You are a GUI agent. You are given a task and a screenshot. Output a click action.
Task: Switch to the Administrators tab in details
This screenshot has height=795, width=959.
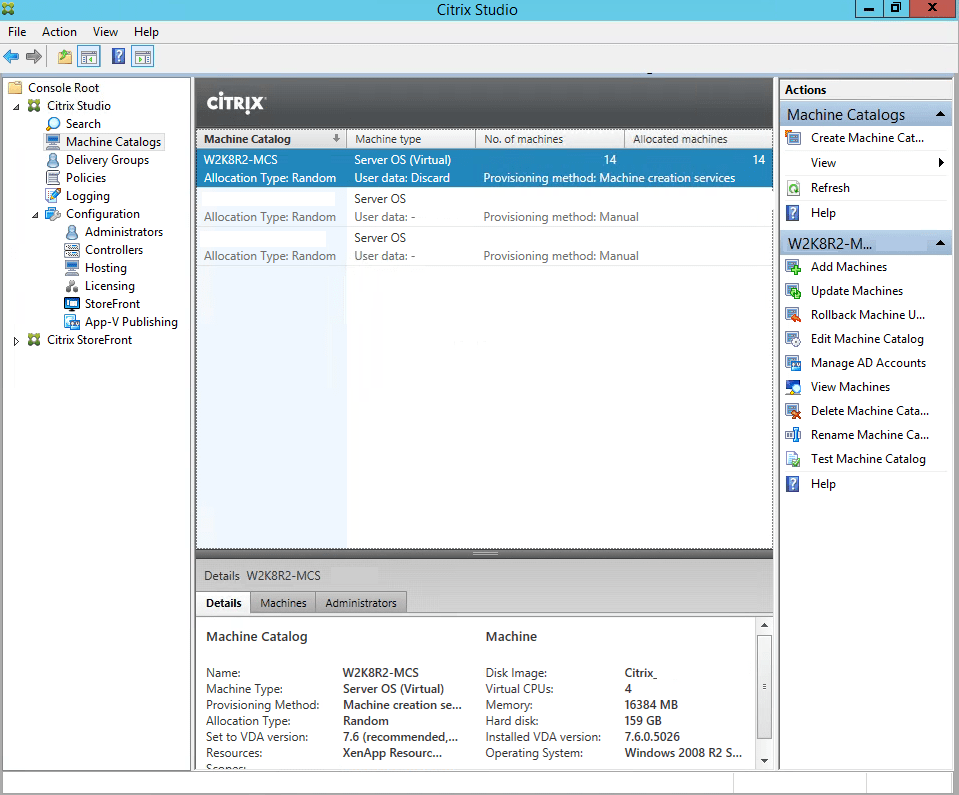pos(361,603)
